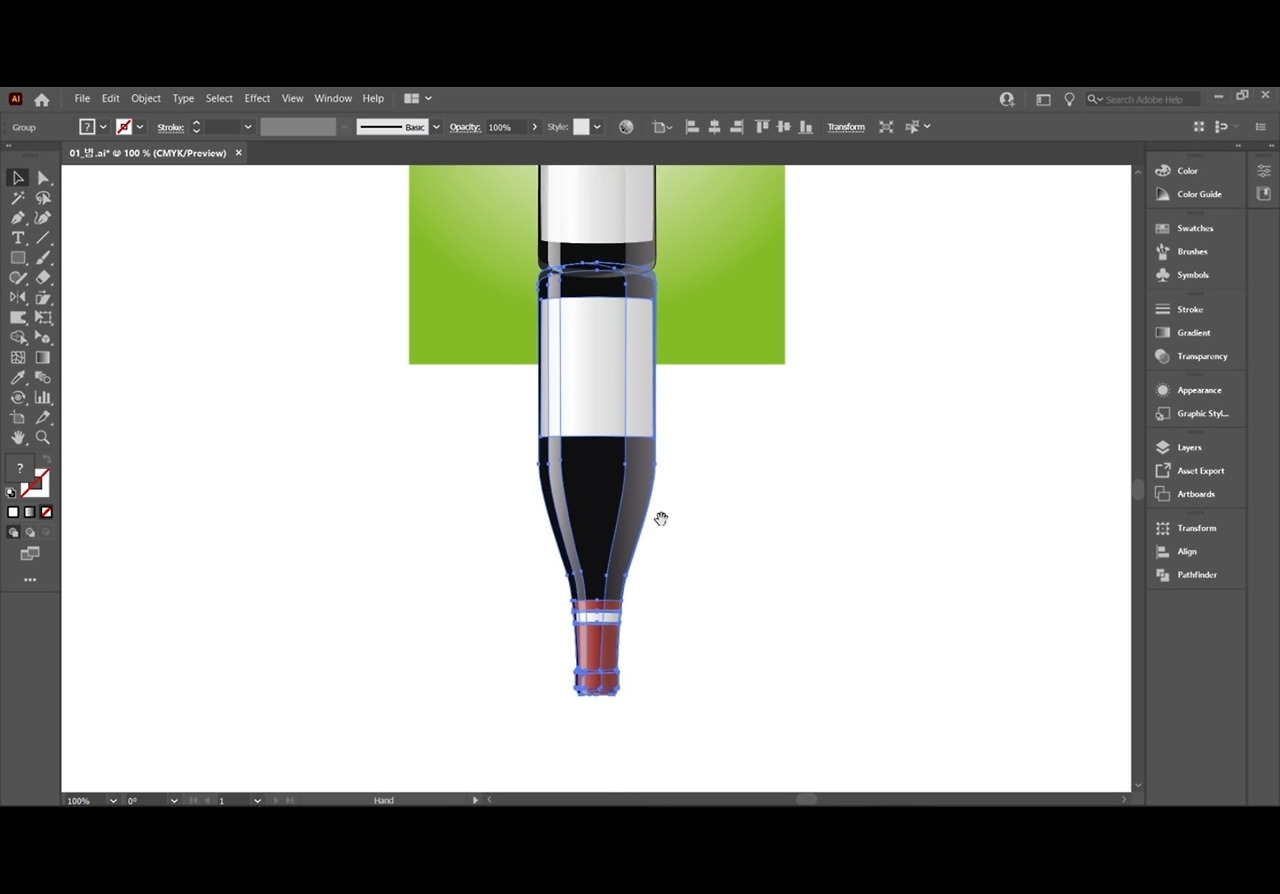Set fill mode to Gradient
Screen dimensions: 1280x894
pyautogui.click(x=30, y=512)
